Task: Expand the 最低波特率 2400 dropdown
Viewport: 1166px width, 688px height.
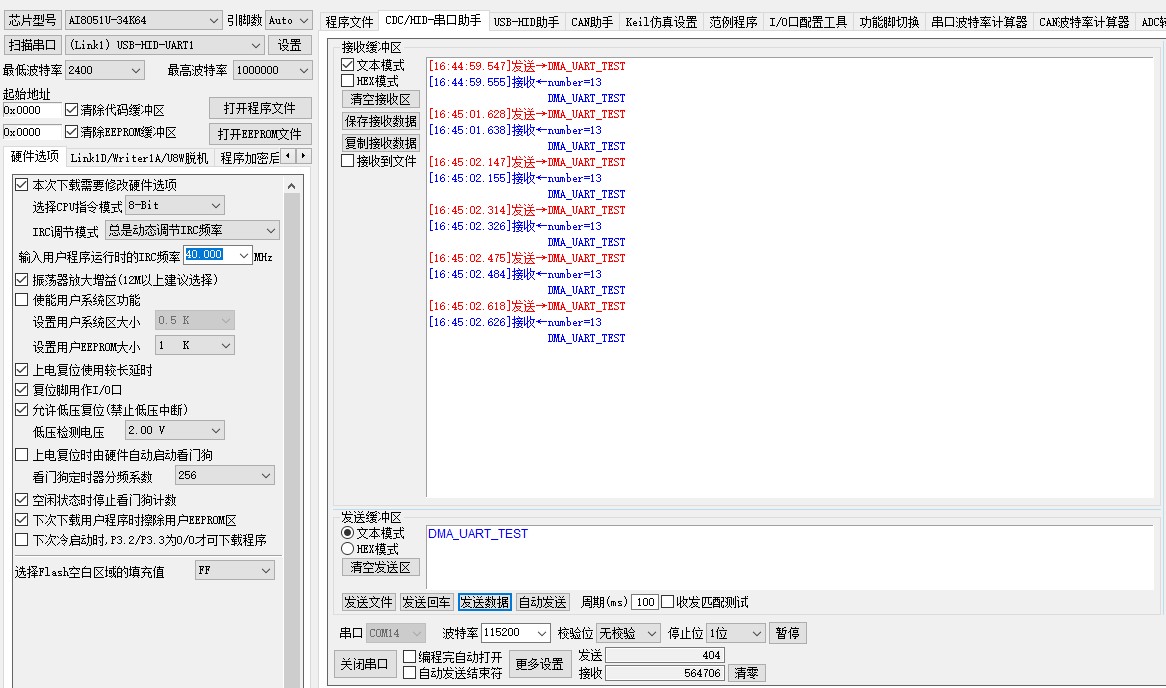Action: [105, 70]
